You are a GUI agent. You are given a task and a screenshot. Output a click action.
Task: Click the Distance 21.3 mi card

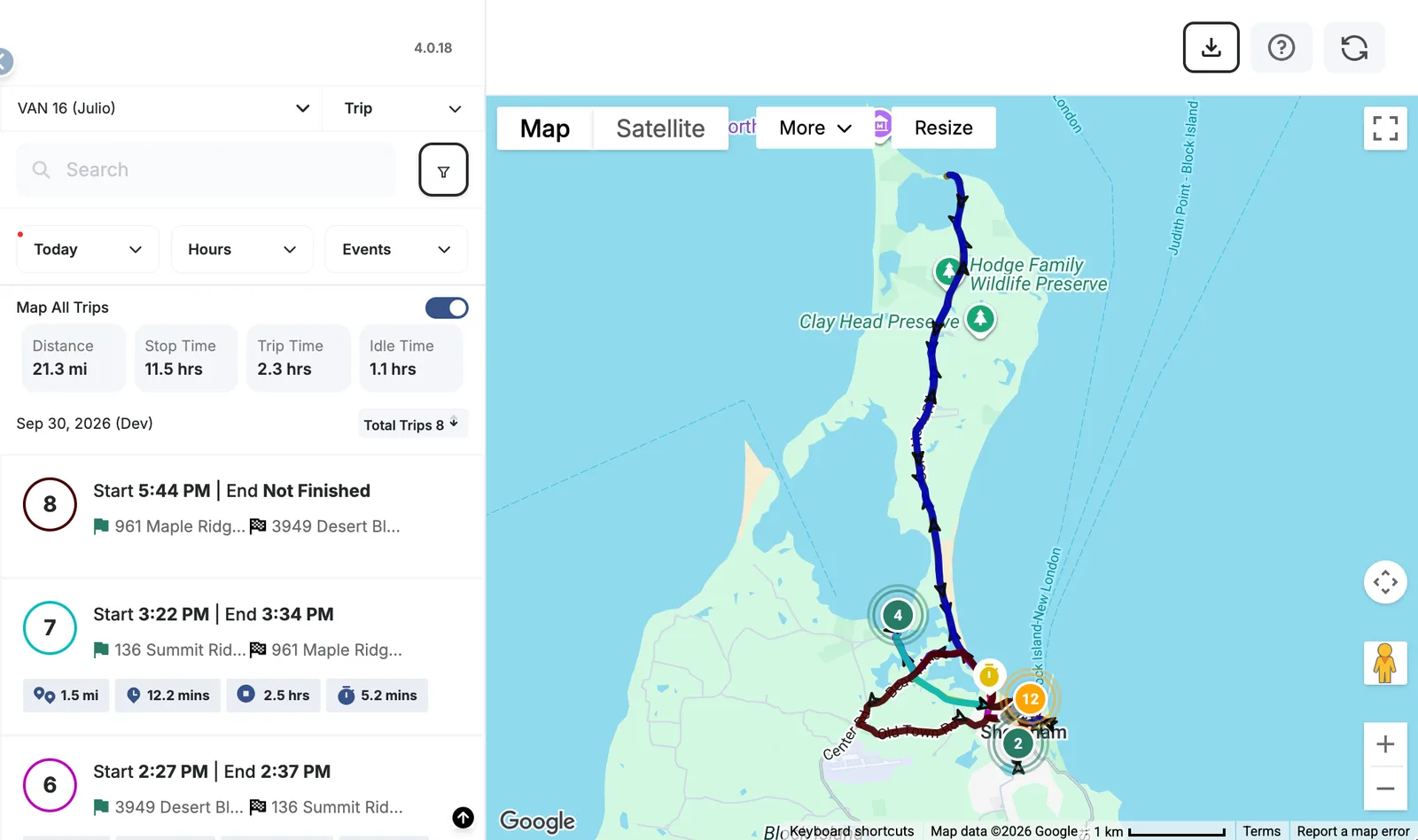click(74, 358)
